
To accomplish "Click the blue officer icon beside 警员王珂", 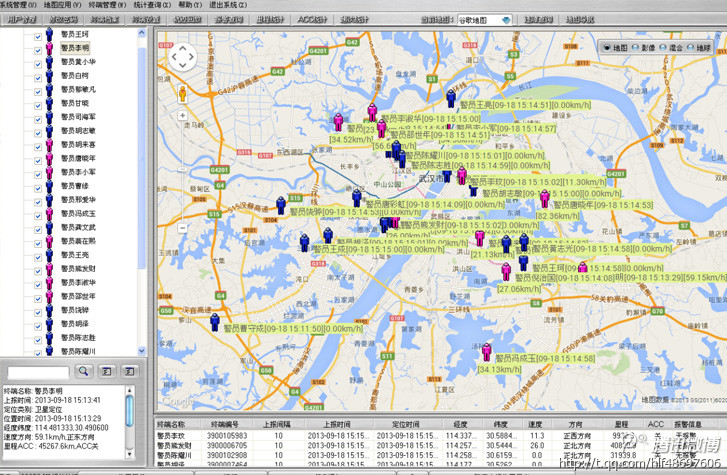I will (48, 34).
